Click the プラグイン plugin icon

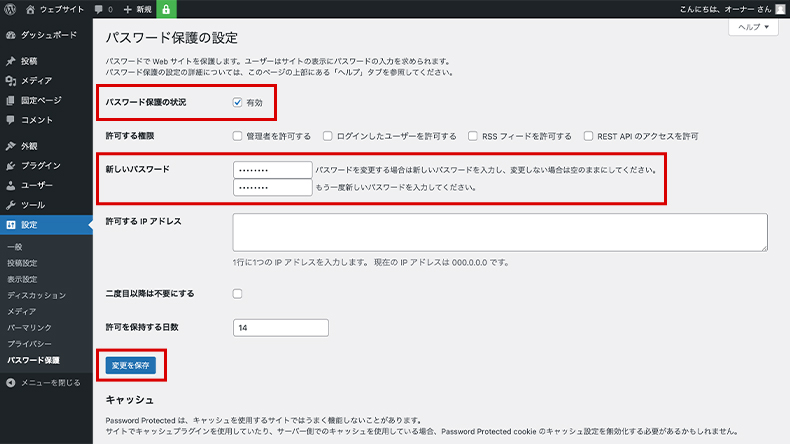tap(11, 166)
